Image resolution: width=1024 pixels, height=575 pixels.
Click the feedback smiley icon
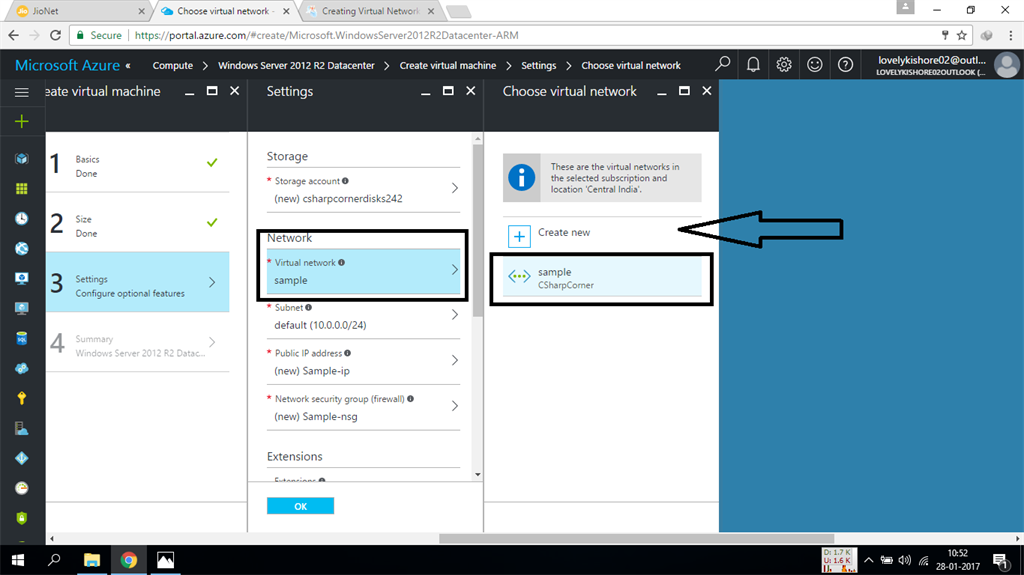coord(814,65)
